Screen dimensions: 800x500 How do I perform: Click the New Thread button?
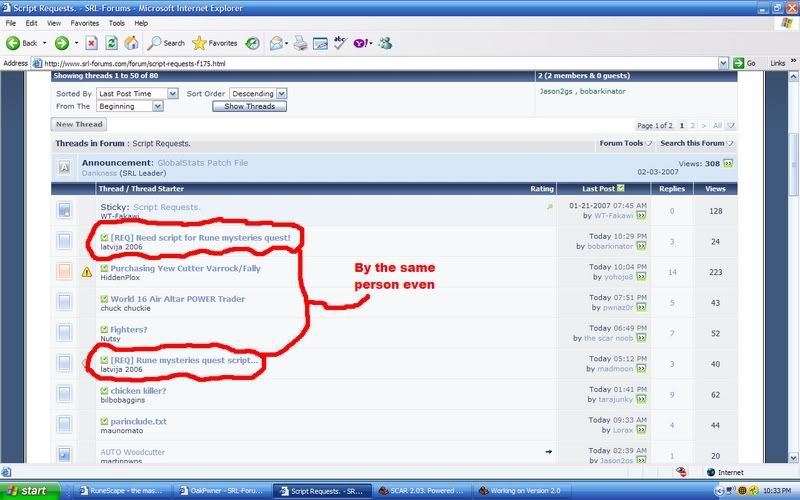click(x=77, y=125)
